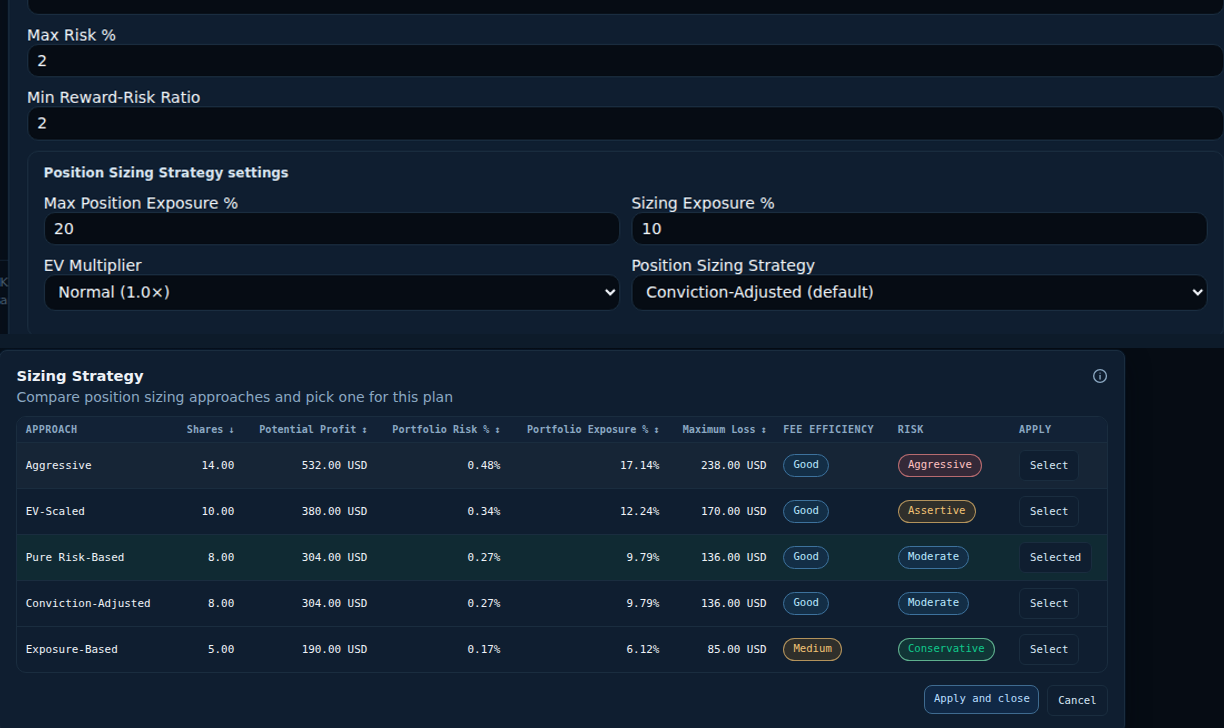Image resolution: width=1224 pixels, height=728 pixels.
Task: Click the FEE EFFICIENCY column header
Action: 828,429
